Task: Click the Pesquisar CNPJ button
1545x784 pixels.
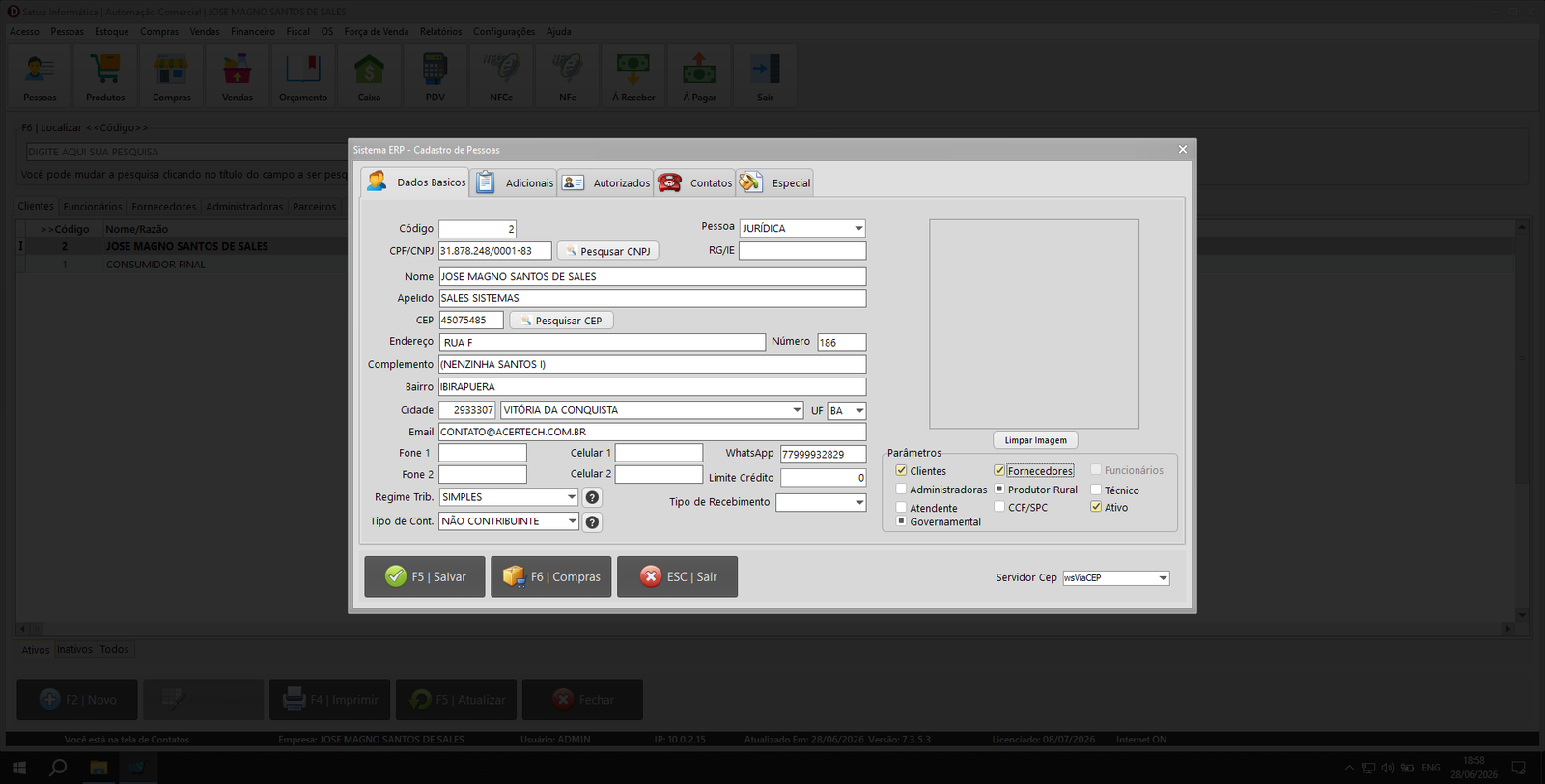Action: (x=607, y=251)
